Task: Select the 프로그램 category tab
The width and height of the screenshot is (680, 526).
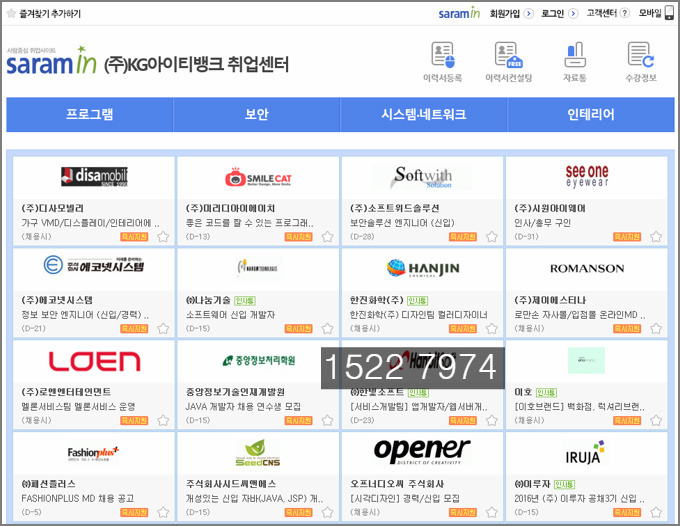Action: 90,114
